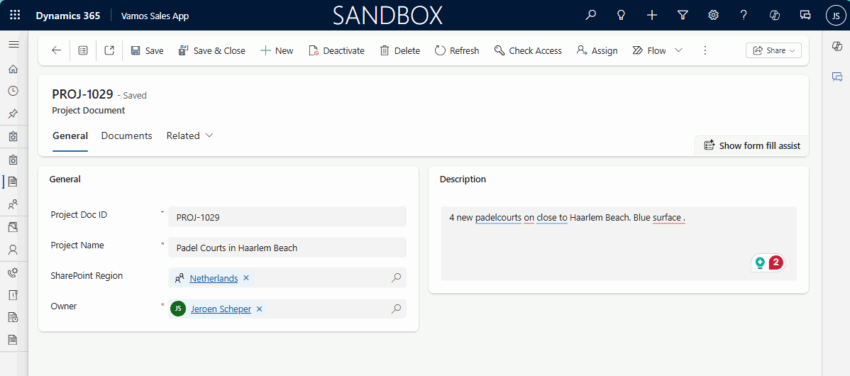Open advanced find funnel icon
850x376 pixels.
point(682,15)
